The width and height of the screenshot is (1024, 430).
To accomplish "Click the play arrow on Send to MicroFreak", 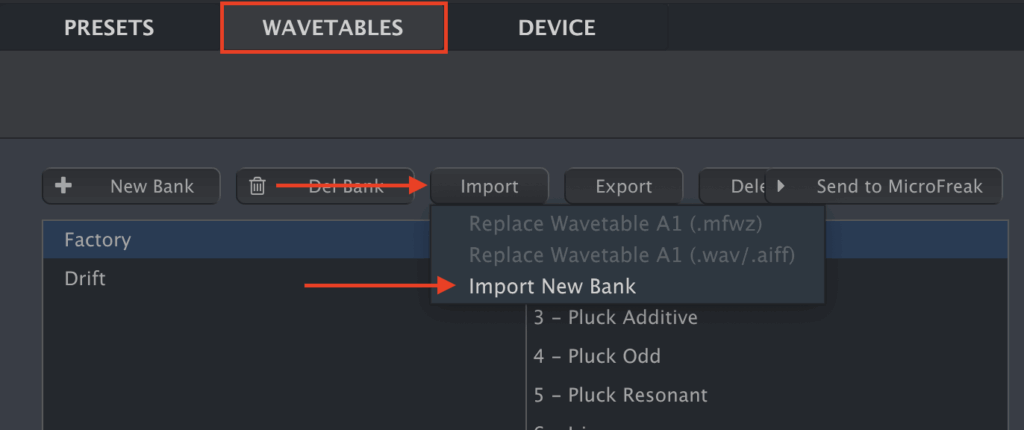I will (782, 186).
